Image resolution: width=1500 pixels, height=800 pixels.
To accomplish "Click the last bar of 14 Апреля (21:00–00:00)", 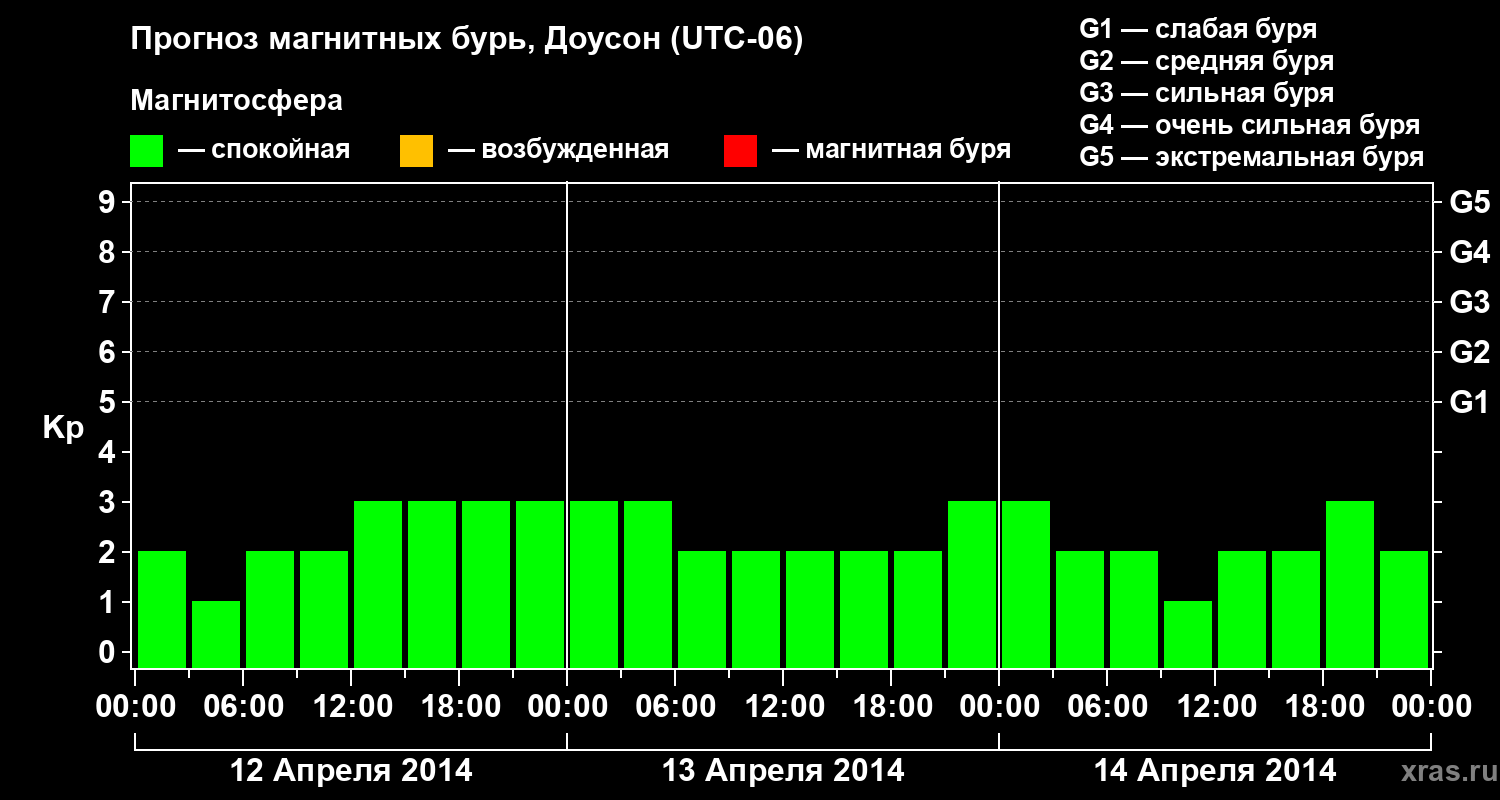I will (x=1404, y=609).
